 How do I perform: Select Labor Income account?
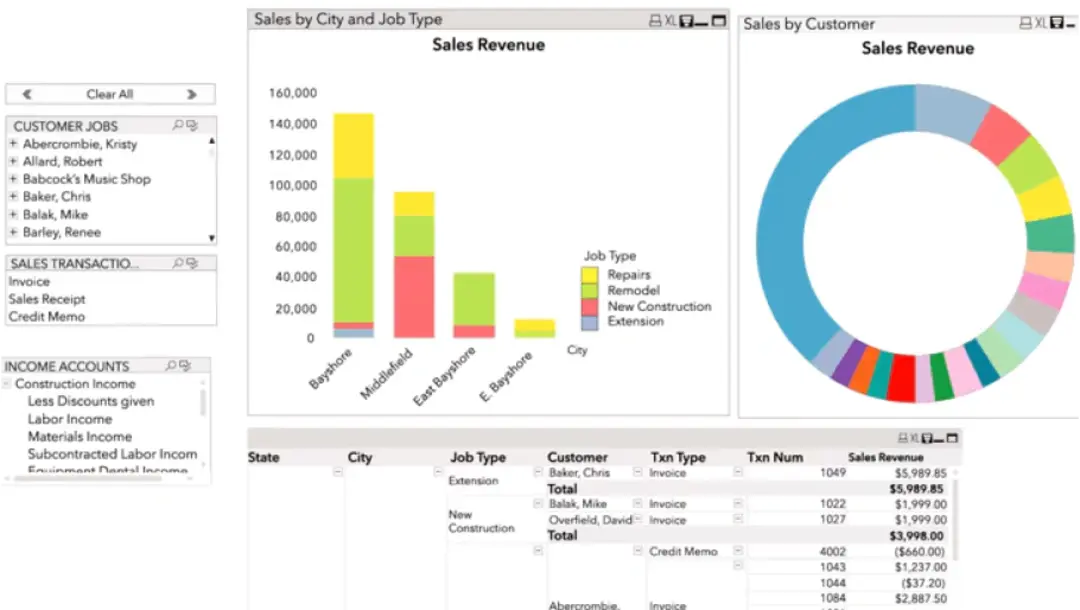coord(70,419)
